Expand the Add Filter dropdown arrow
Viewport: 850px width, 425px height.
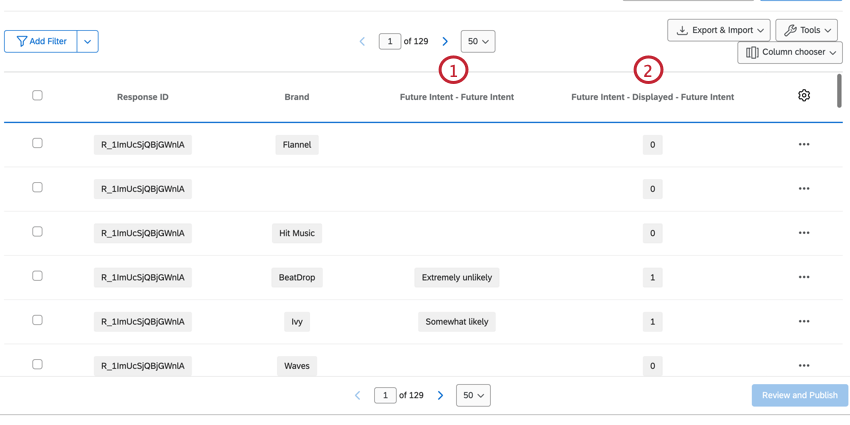pyautogui.click(x=88, y=41)
